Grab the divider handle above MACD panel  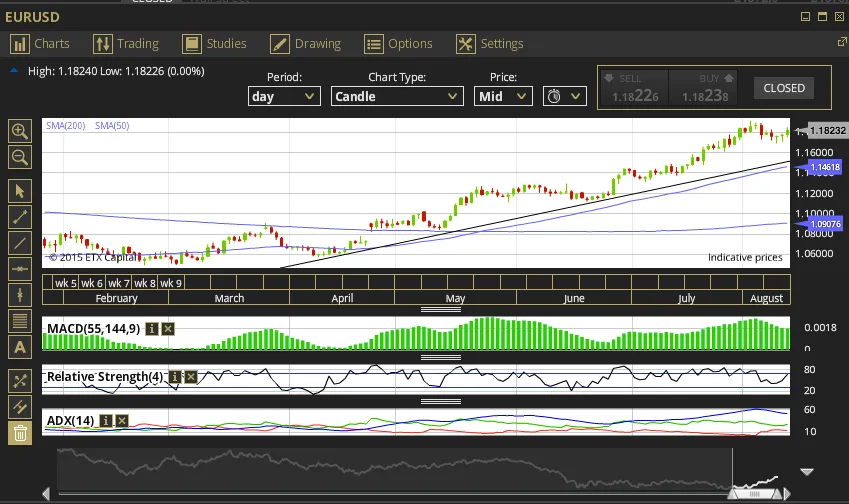tap(441, 310)
